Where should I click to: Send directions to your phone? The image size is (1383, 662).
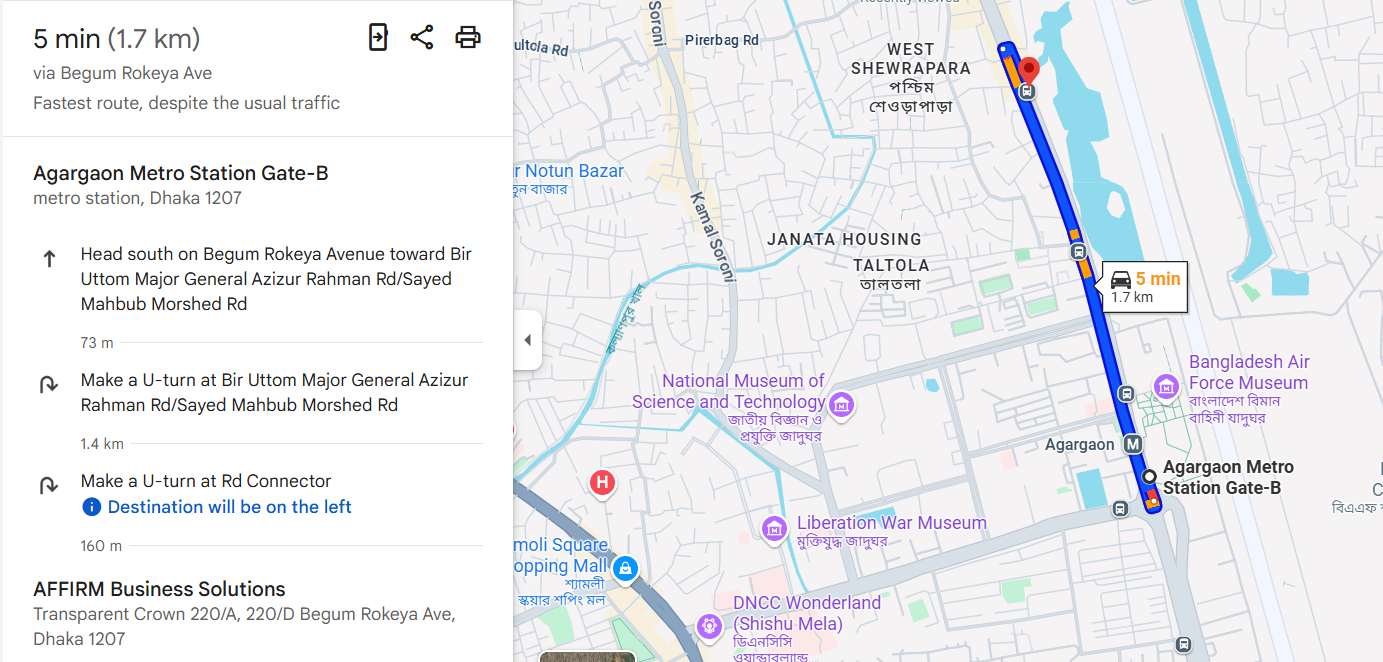click(378, 36)
